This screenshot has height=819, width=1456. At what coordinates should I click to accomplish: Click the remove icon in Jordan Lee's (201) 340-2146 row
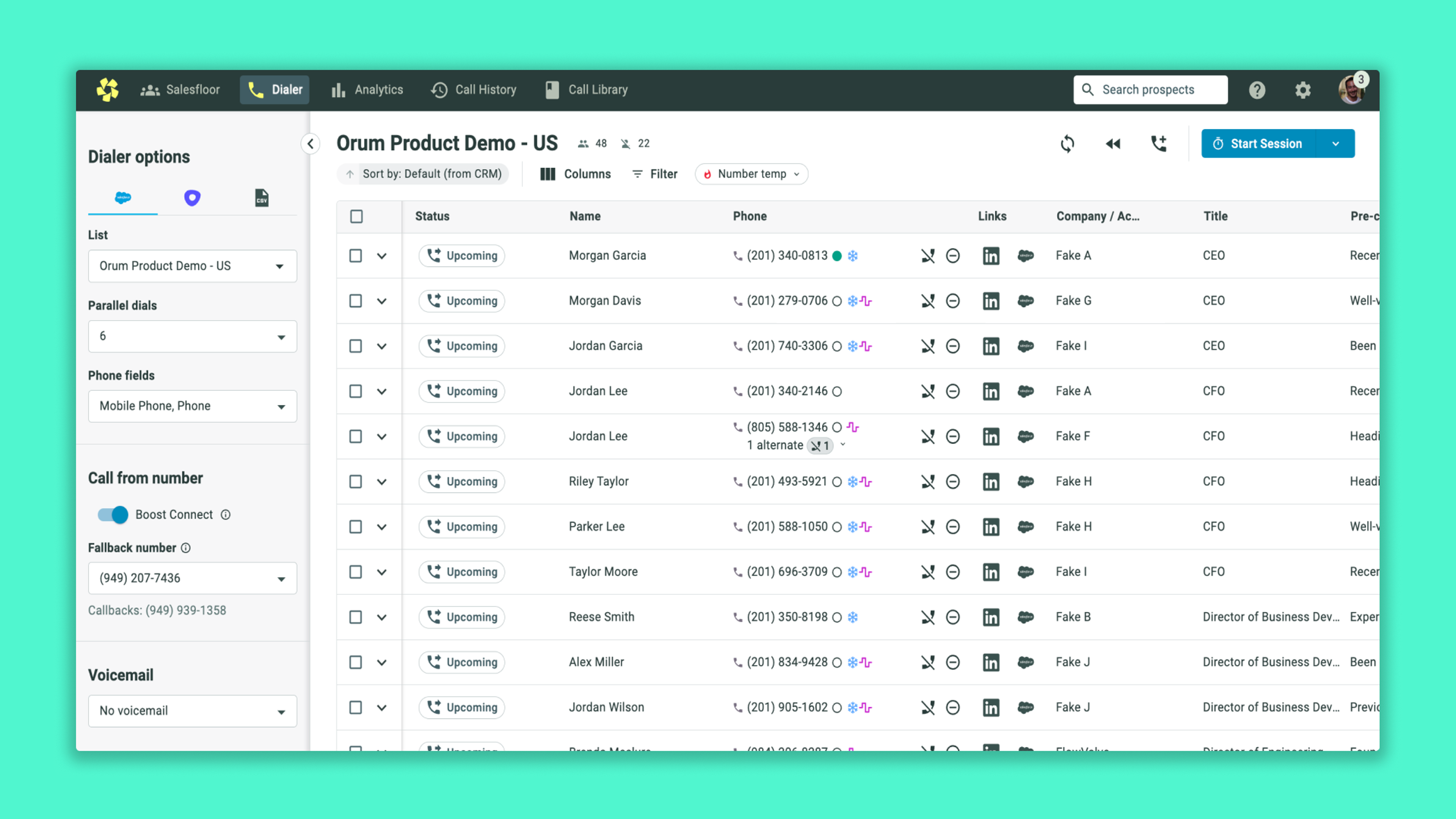click(953, 391)
